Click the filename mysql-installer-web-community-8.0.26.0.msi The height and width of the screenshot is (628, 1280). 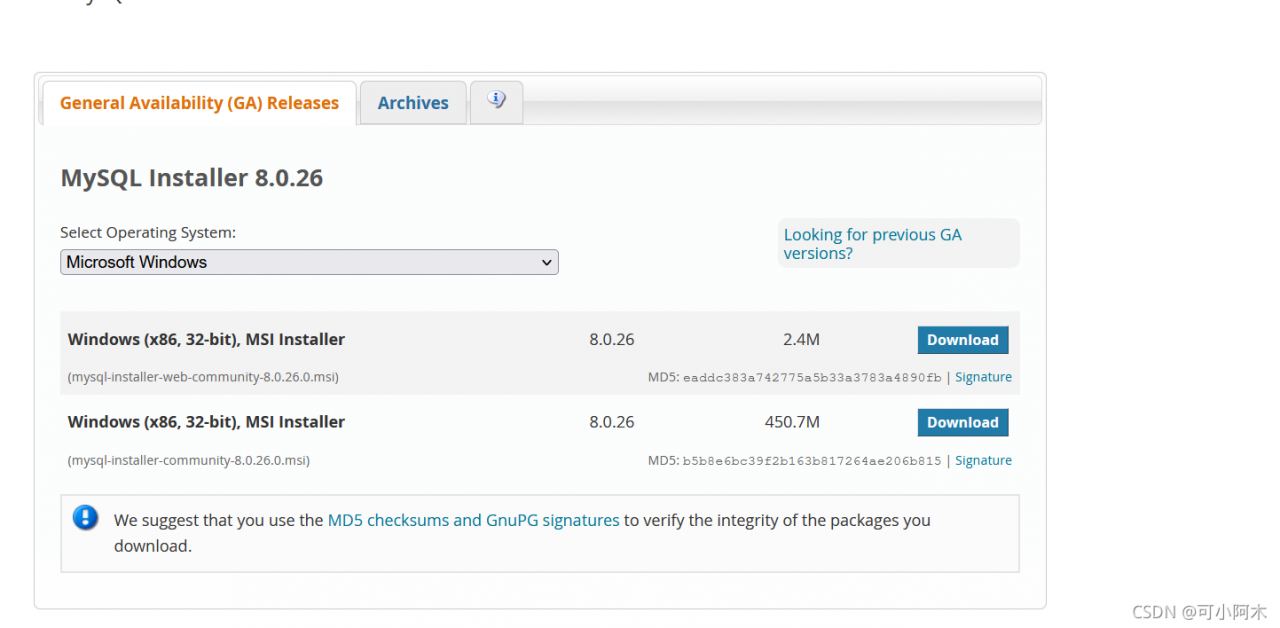203,378
